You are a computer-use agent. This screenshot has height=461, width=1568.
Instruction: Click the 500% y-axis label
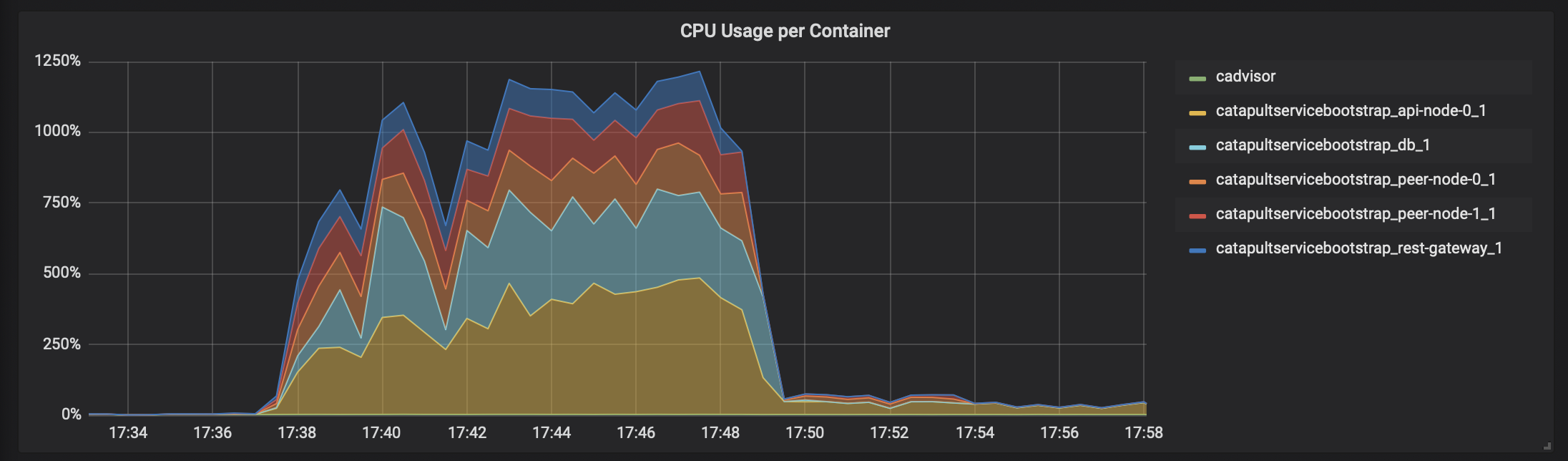click(62, 273)
